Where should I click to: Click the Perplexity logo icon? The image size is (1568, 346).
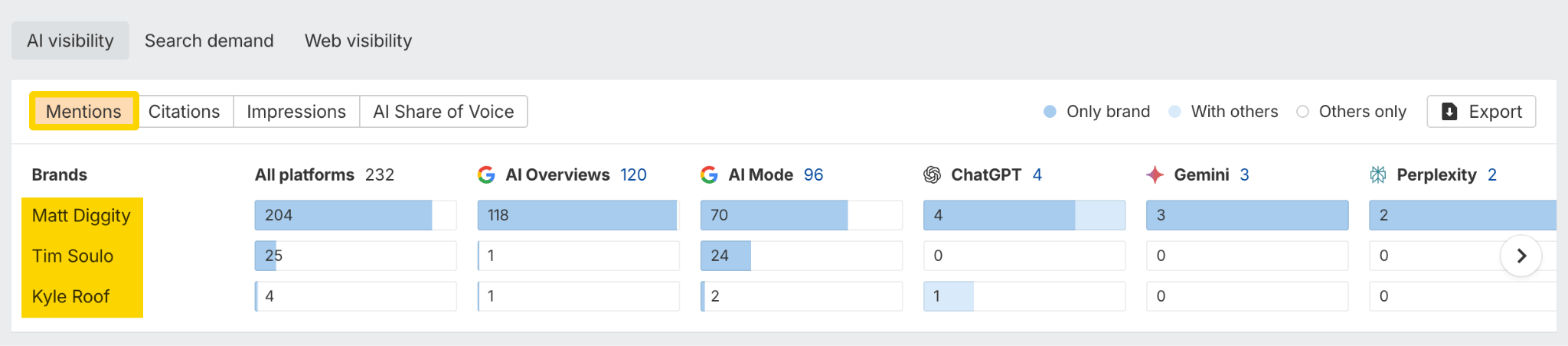click(x=1377, y=175)
